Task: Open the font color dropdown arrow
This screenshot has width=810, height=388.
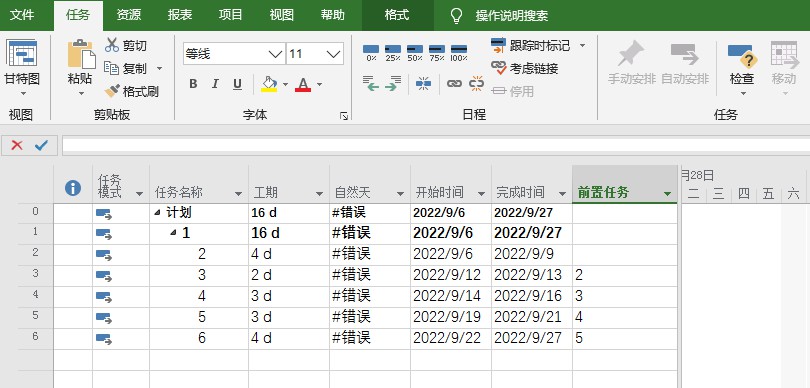Action: 319,84
